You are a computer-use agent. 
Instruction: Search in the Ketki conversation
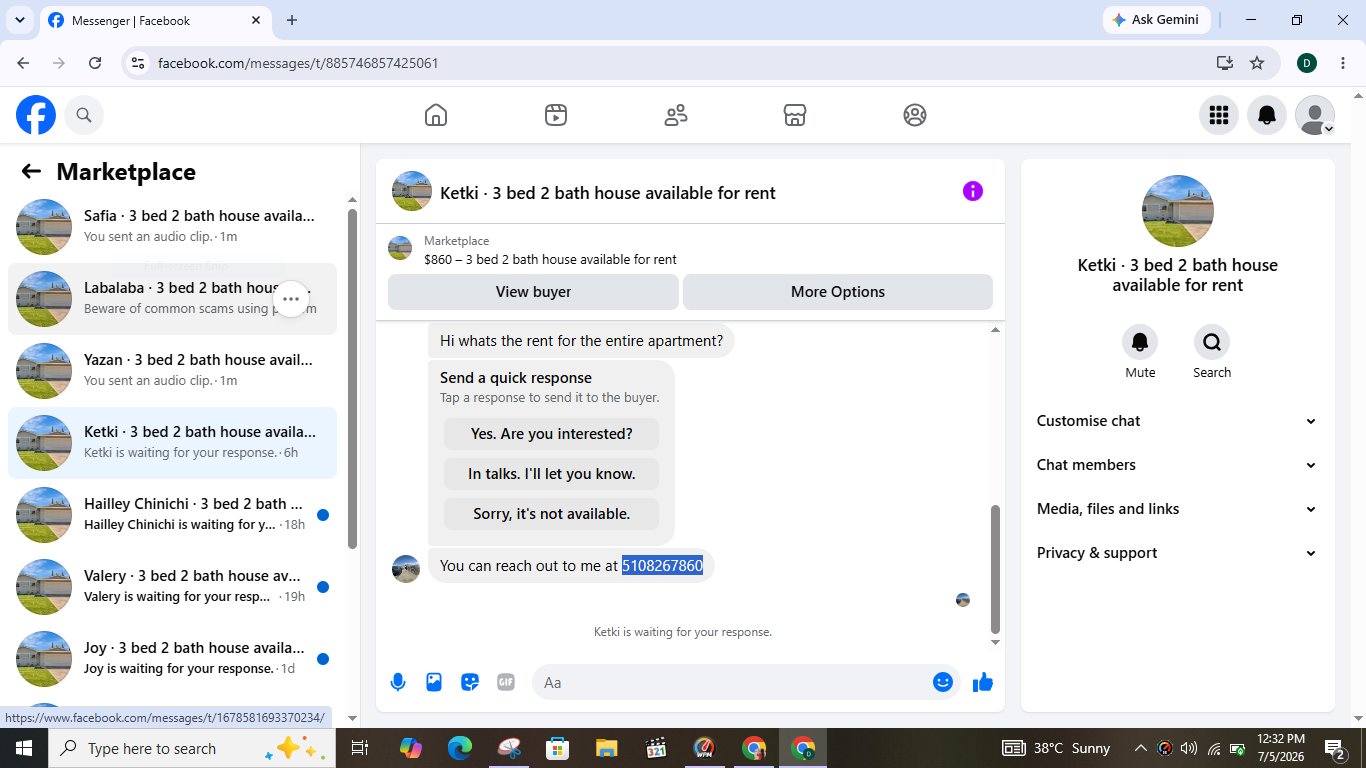click(1212, 343)
